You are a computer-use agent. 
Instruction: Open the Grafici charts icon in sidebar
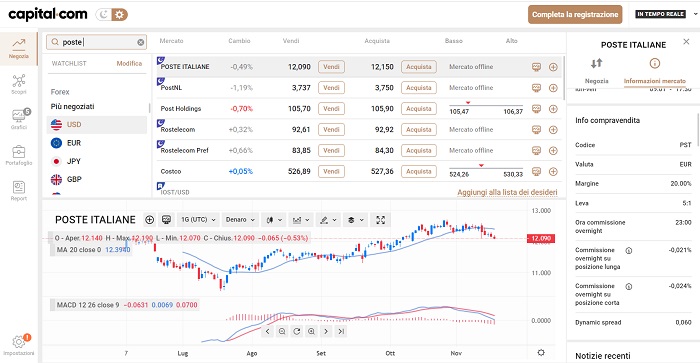[19, 119]
